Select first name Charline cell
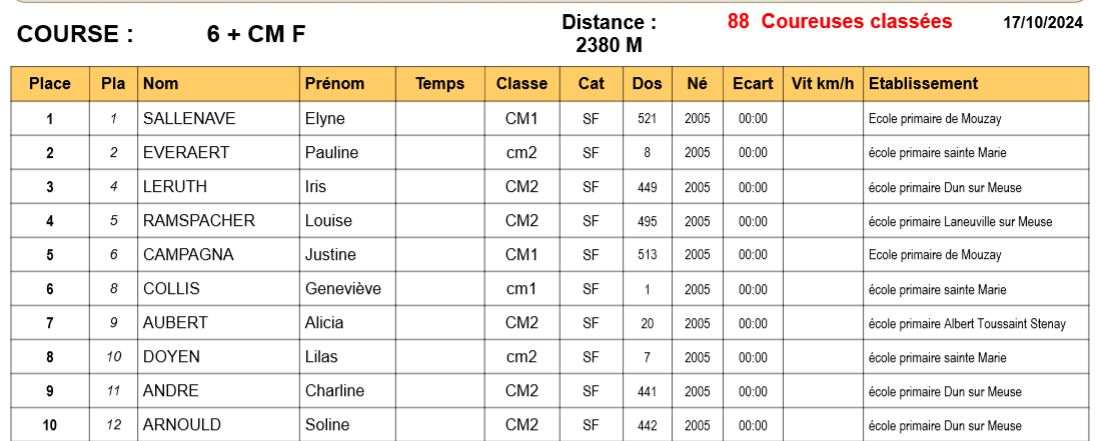Screen dimensions: 1096x441 tap(347, 391)
